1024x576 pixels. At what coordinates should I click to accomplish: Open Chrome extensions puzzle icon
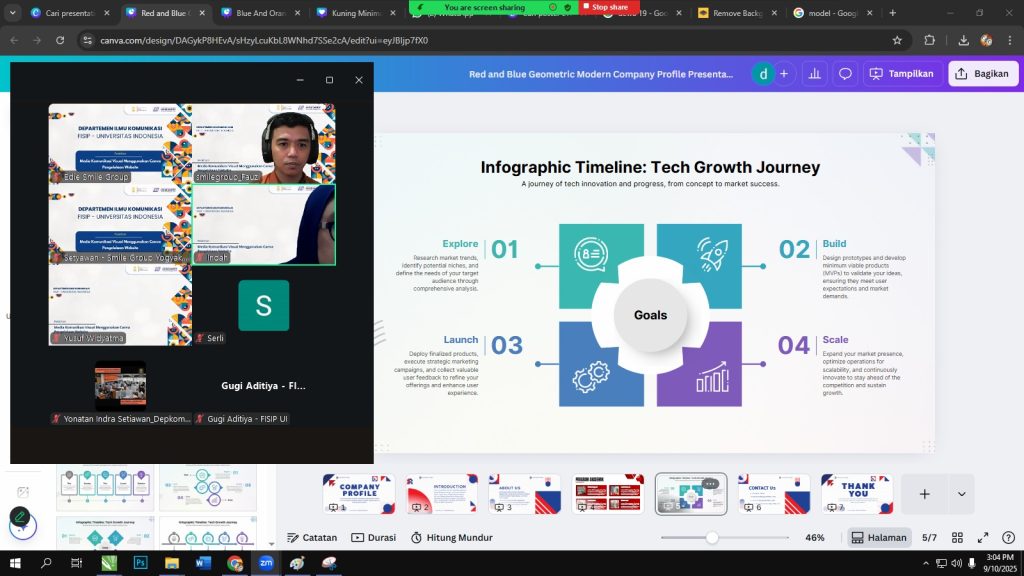pyautogui.click(x=930, y=40)
